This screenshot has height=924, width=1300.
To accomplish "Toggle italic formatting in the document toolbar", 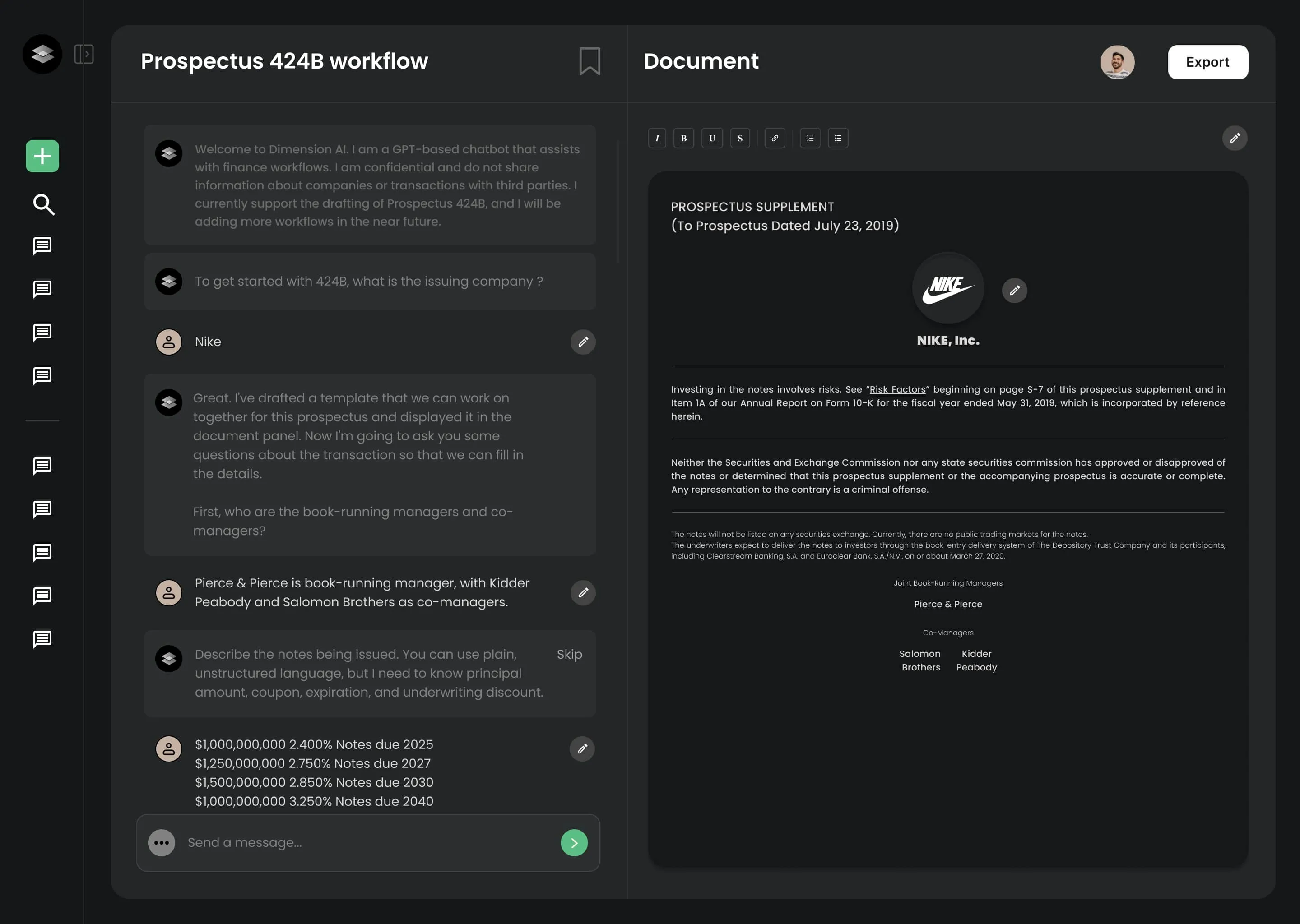I will 657,138.
